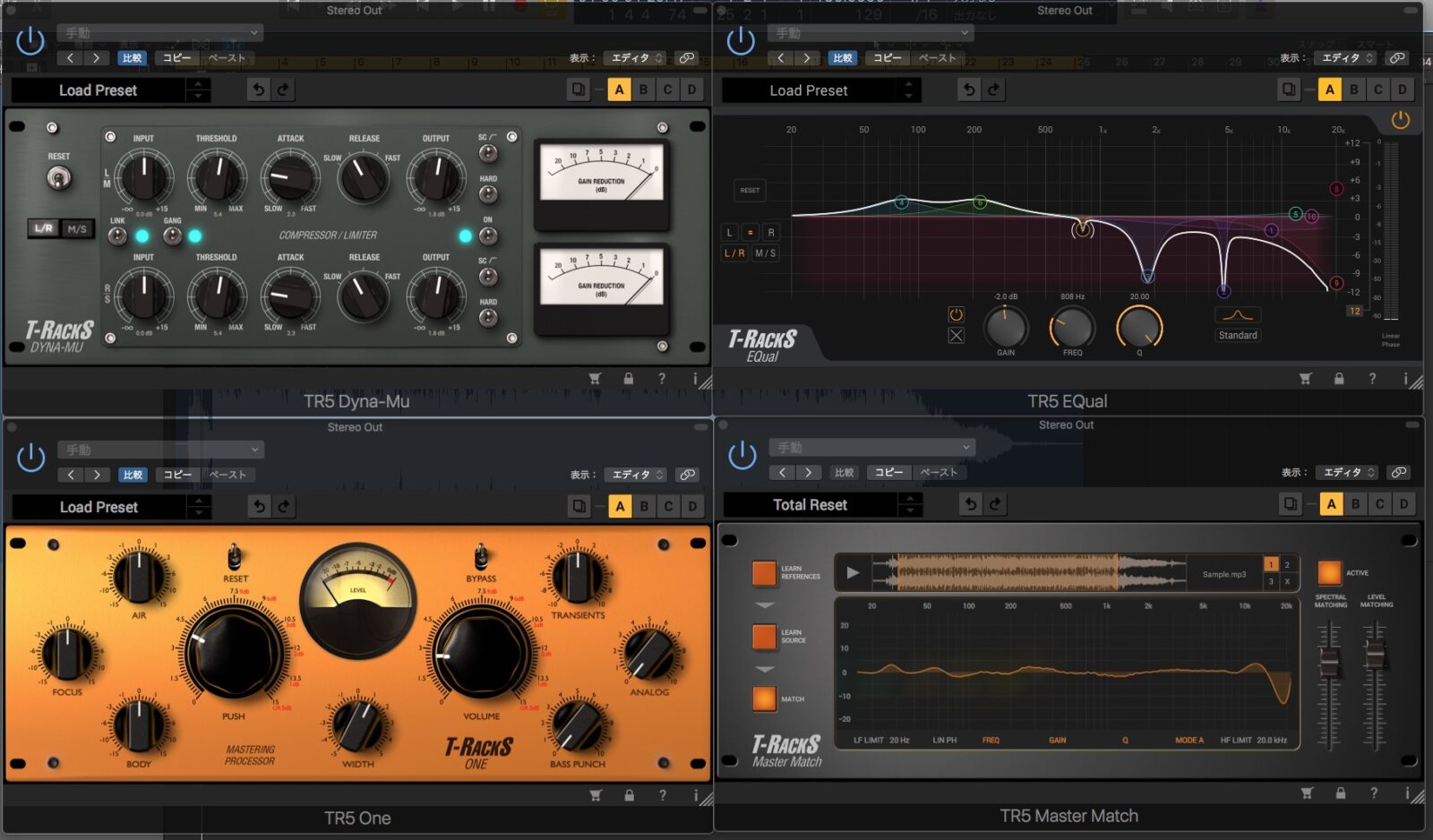Click 比較 compare button in Dyna-Mu
The height and width of the screenshot is (840, 1433).
(133, 58)
